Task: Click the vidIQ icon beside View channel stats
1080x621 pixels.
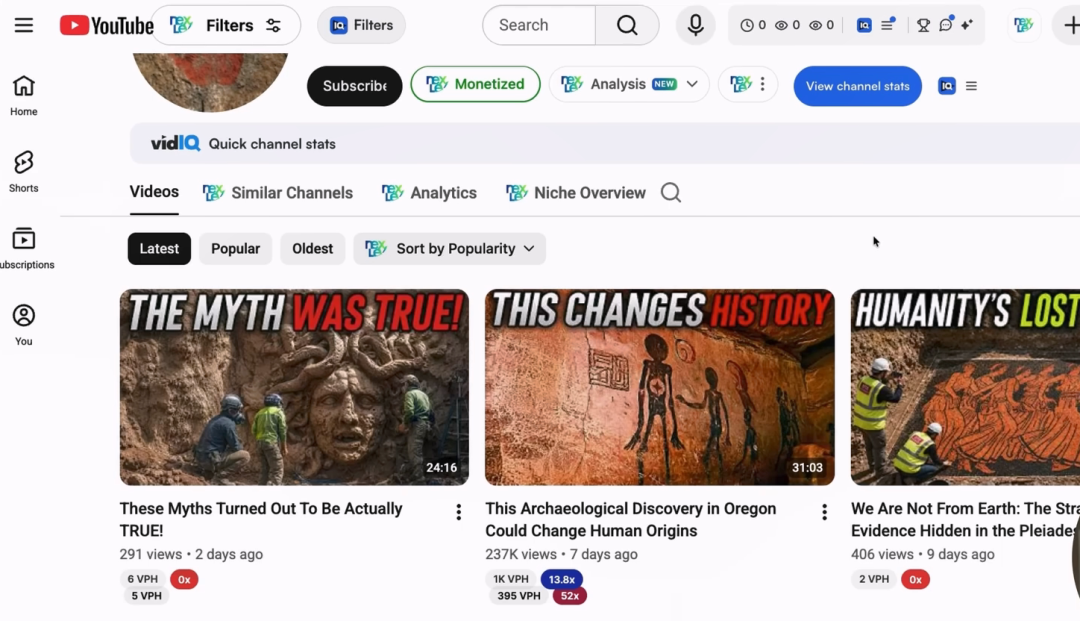Action: pos(947,86)
